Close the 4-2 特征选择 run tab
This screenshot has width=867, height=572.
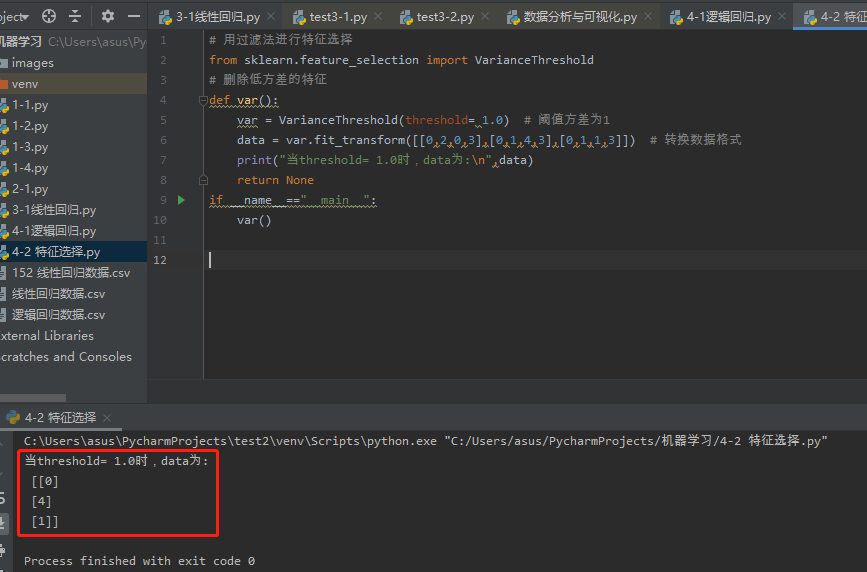coord(107,418)
